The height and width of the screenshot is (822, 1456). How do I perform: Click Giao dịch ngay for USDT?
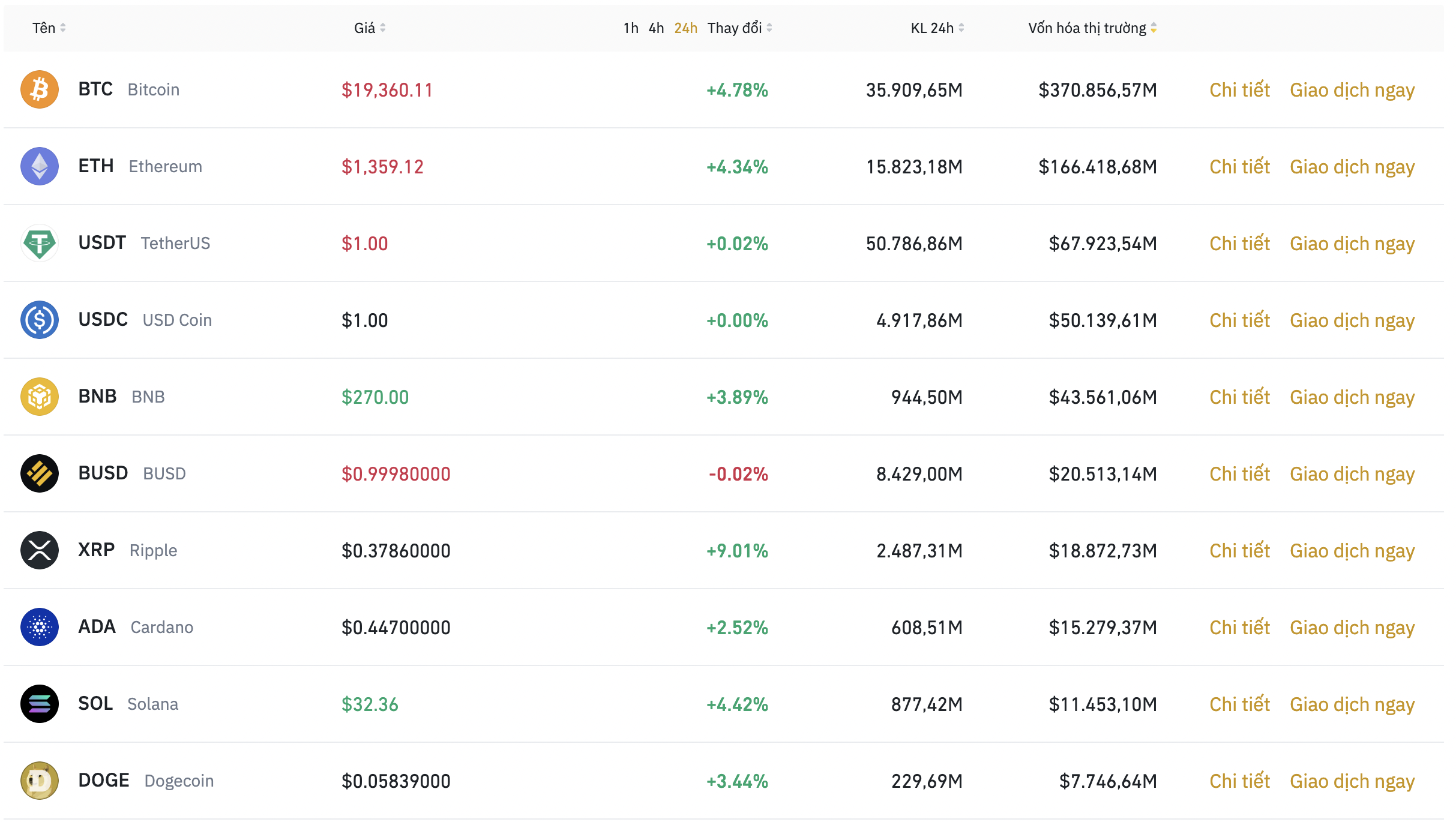pos(1352,244)
